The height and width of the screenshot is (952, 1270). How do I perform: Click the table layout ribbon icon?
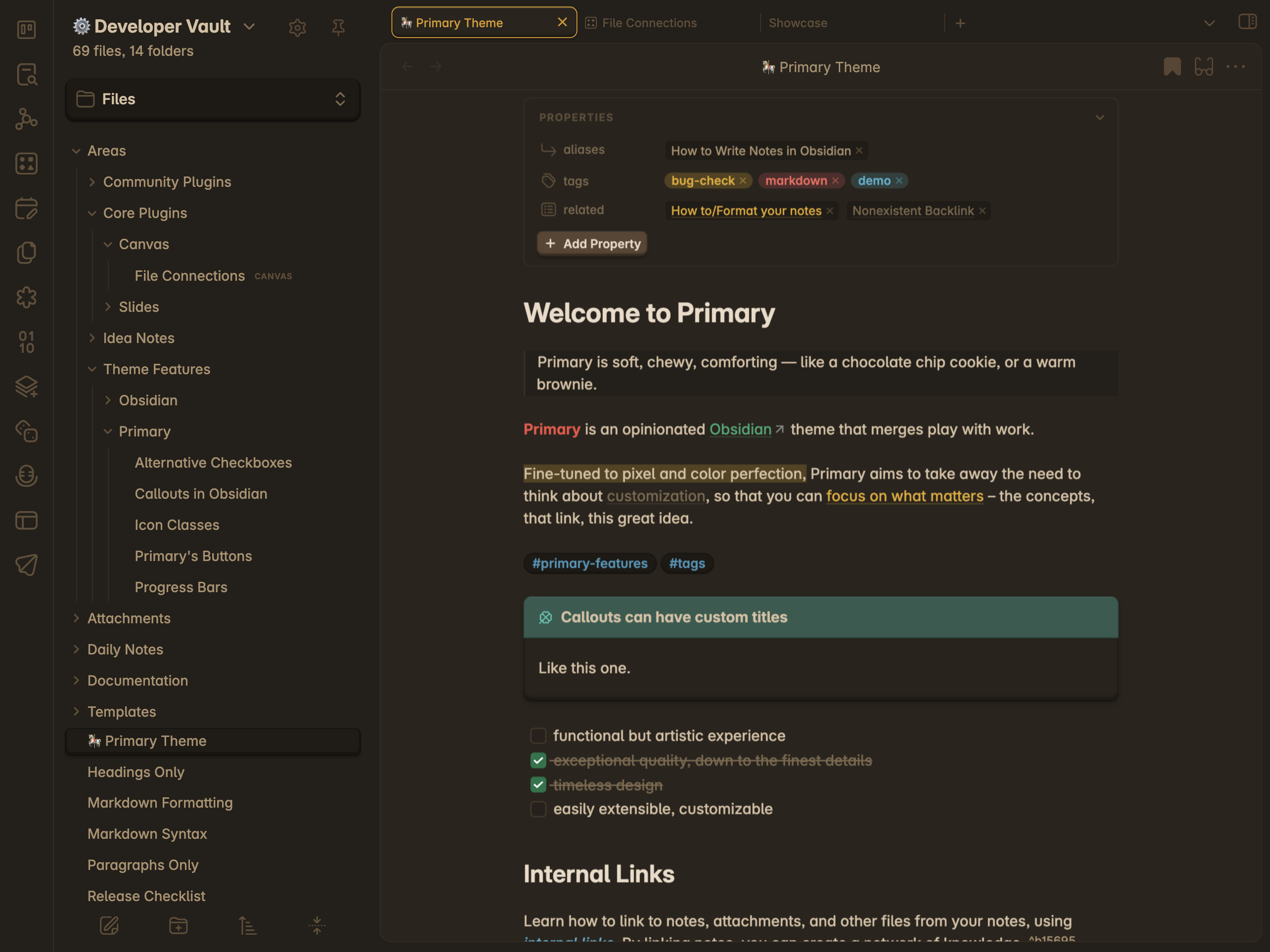tap(26, 520)
